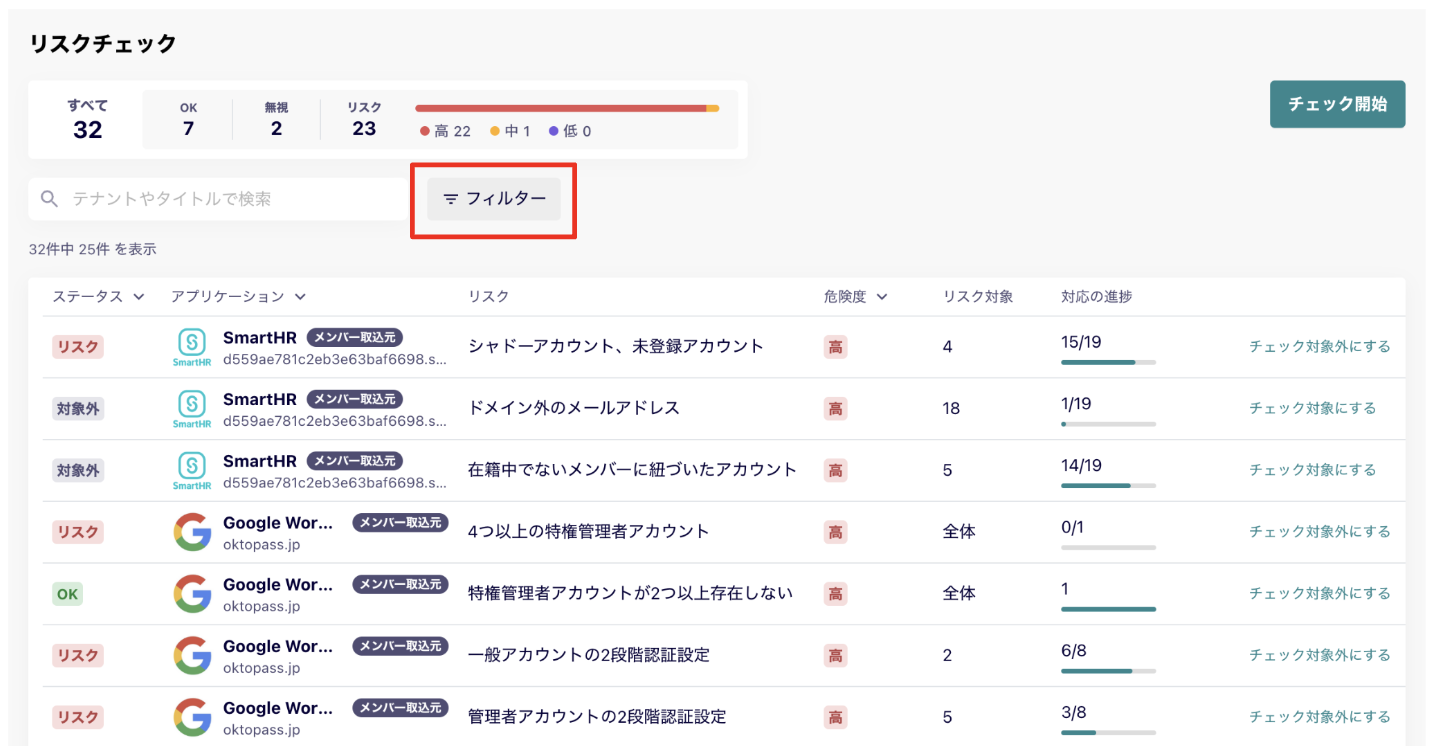Image resolution: width=1440 pixels, height=746 pixels.
Task: Click the 1/19 progress value
Action: click(1076, 404)
